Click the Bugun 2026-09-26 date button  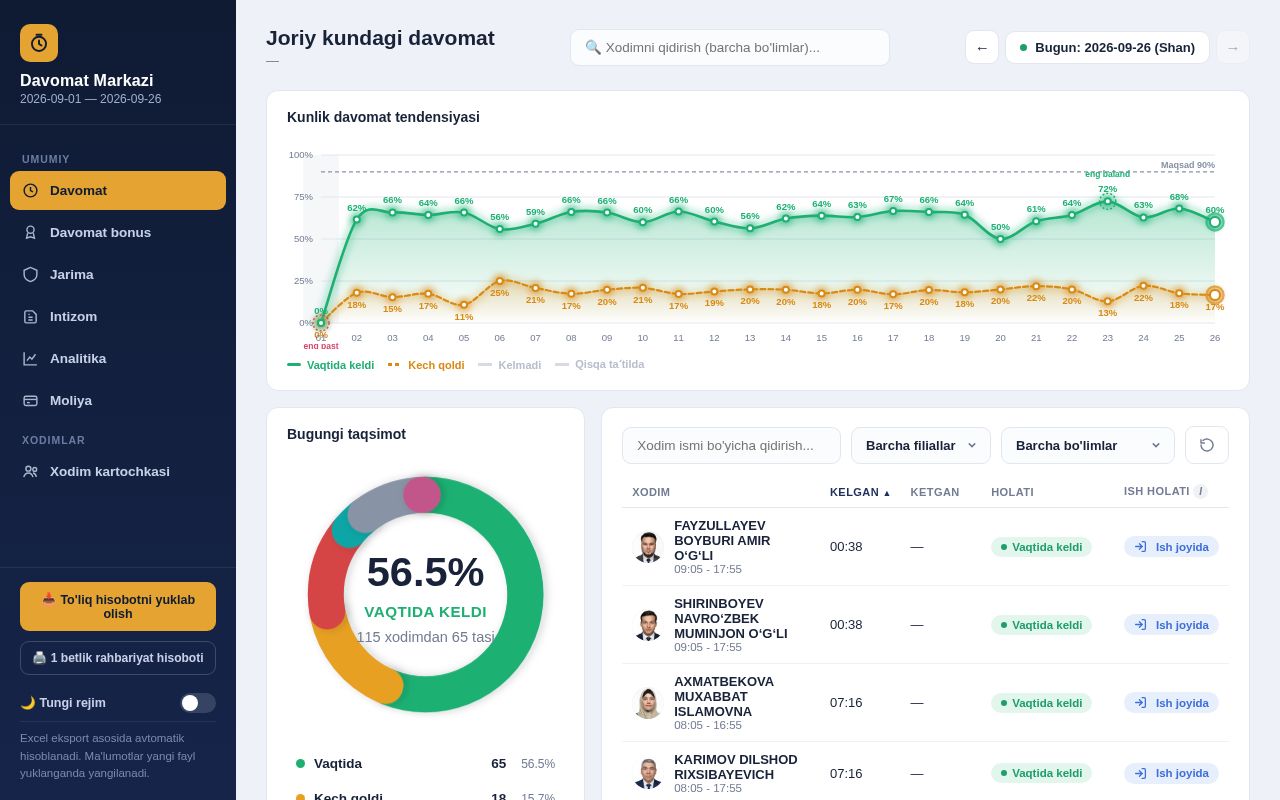1107,47
